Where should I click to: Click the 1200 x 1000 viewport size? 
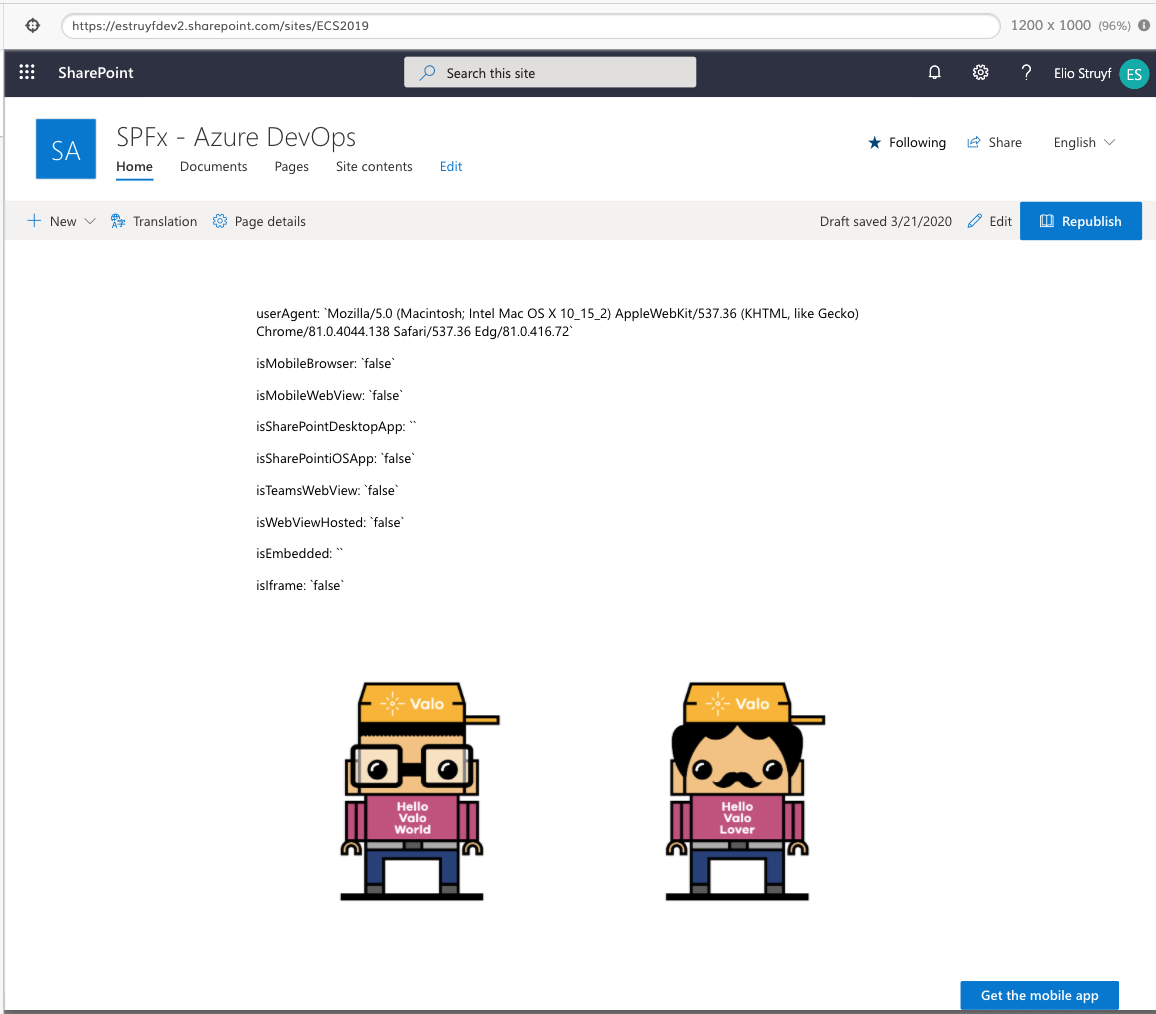tap(1051, 25)
